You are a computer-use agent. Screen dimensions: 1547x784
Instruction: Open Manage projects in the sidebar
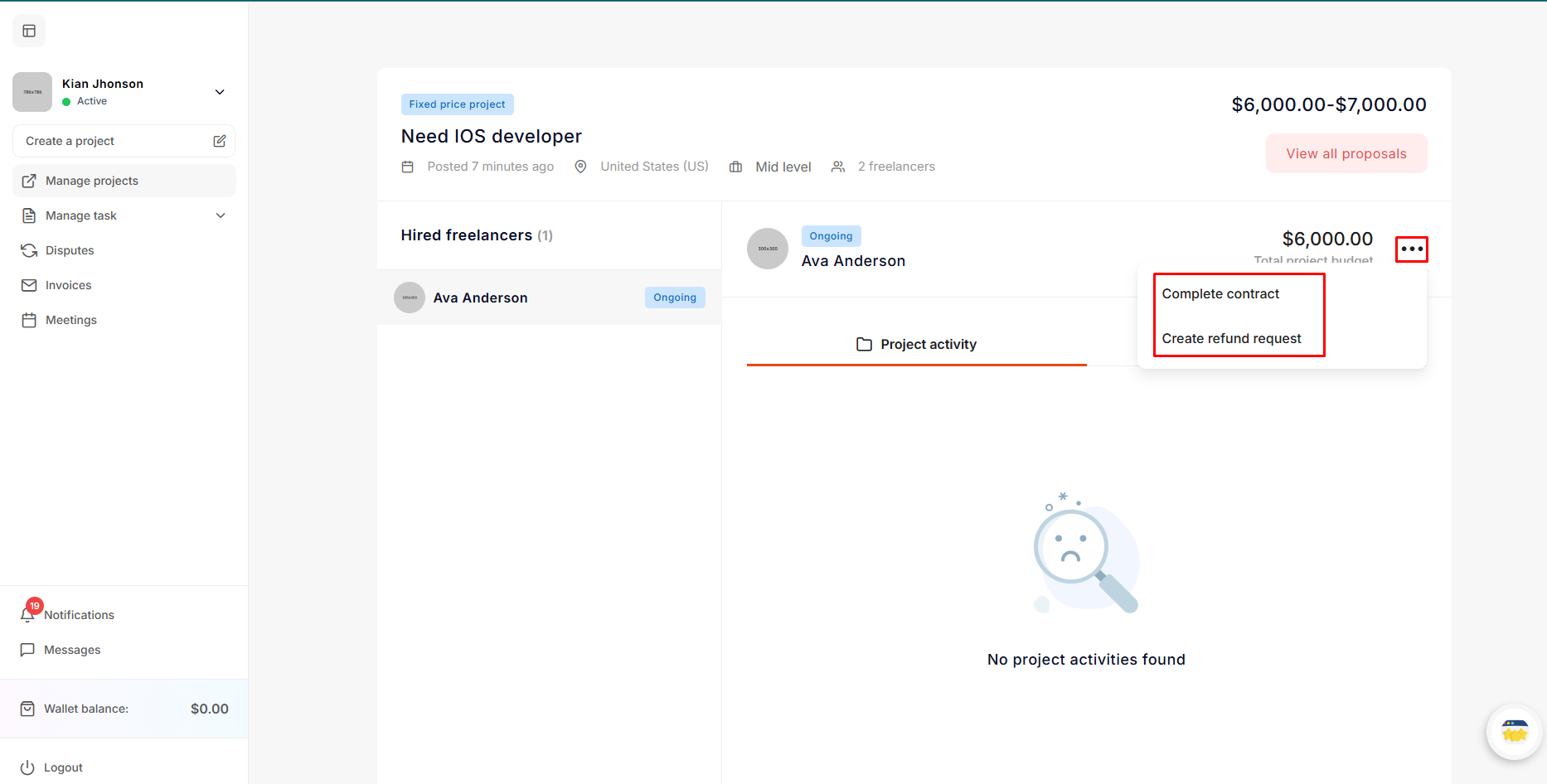(x=91, y=181)
